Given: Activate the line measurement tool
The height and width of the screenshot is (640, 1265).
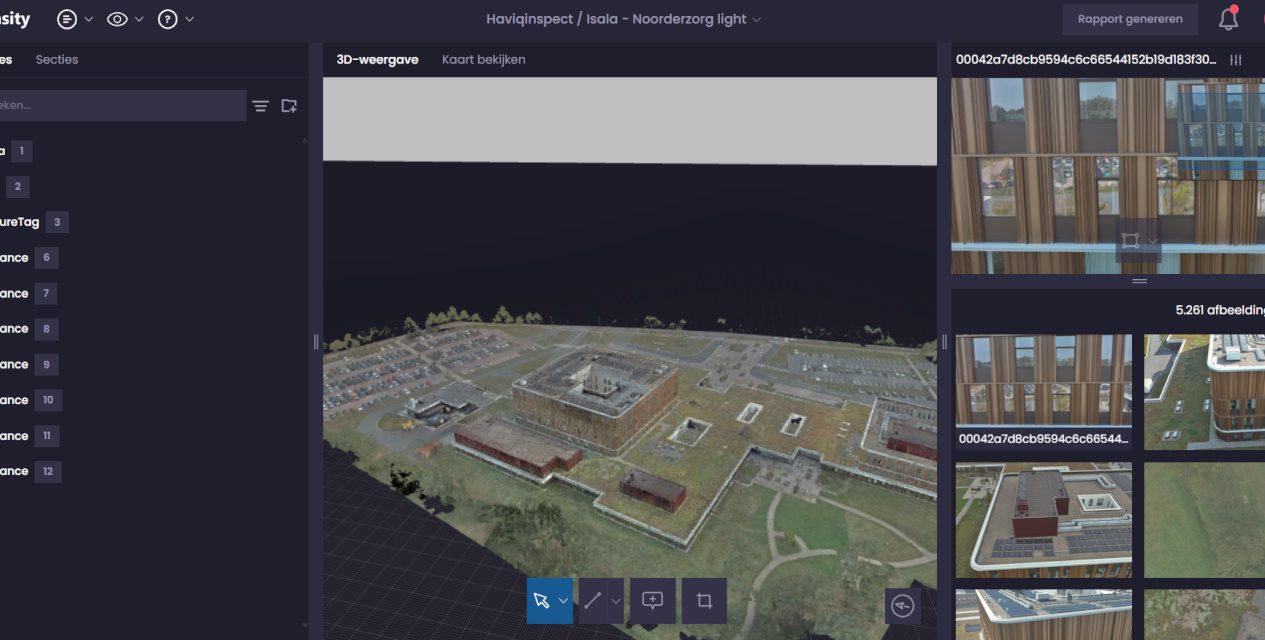Looking at the screenshot, I should tap(593, 601).
